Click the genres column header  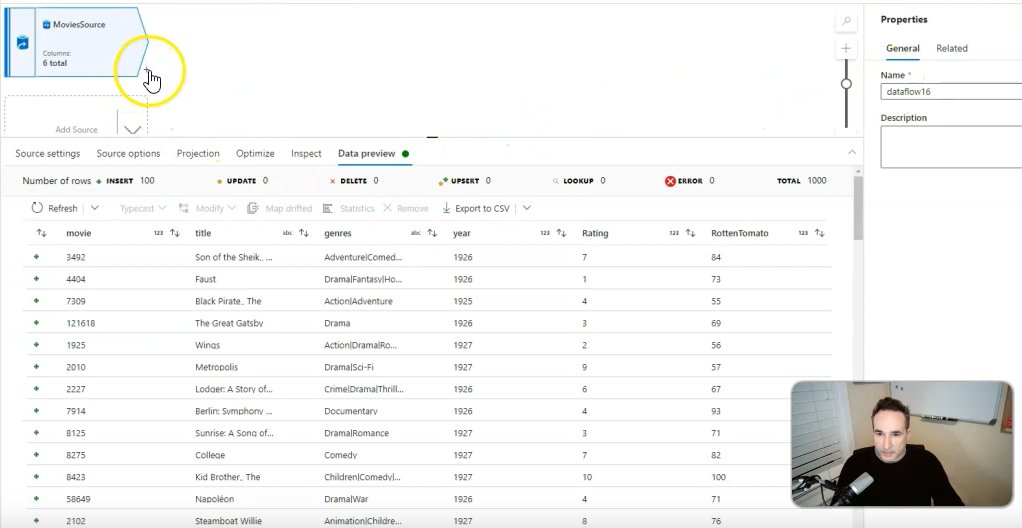[338, 233]
